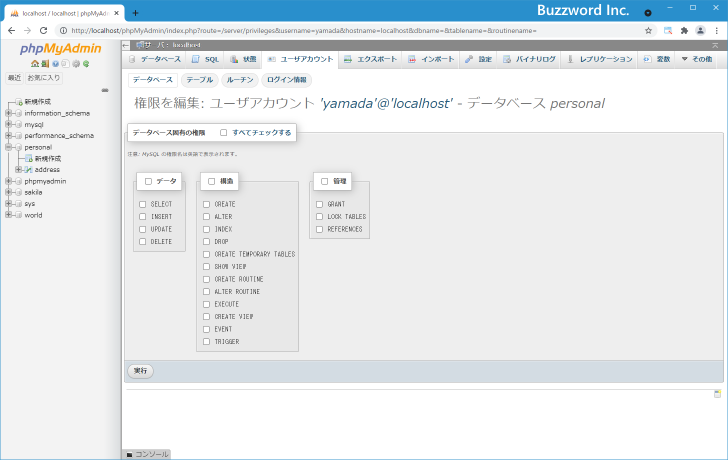Enable the DELETE privilege checkbox
This screenshot has width=728, height=460.
tap(143, 242)
